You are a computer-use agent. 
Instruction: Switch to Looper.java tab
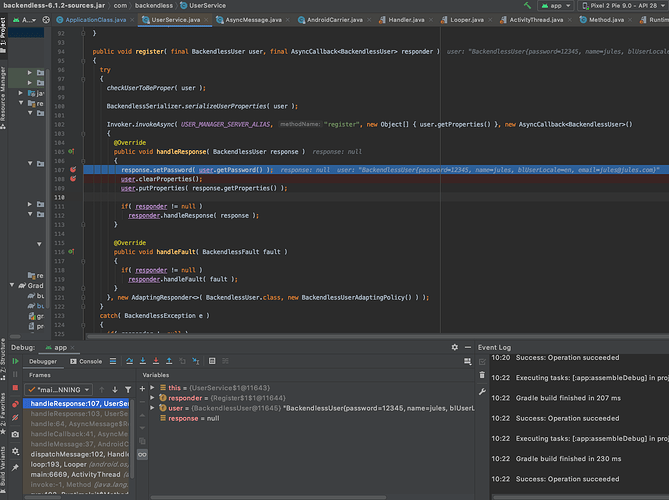click(467, 20)
